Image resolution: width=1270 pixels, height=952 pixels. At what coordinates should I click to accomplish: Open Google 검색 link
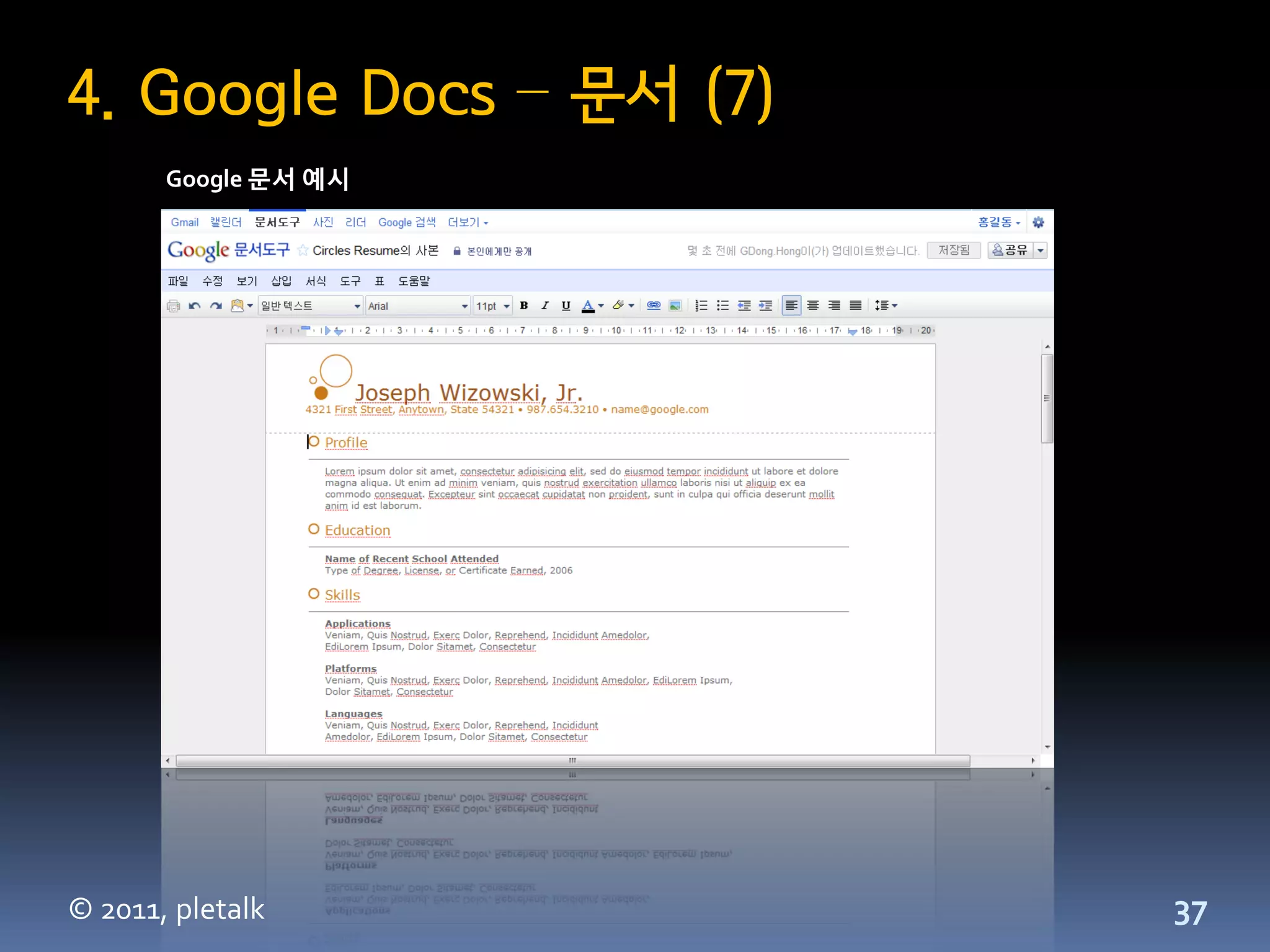click(407, 223)
